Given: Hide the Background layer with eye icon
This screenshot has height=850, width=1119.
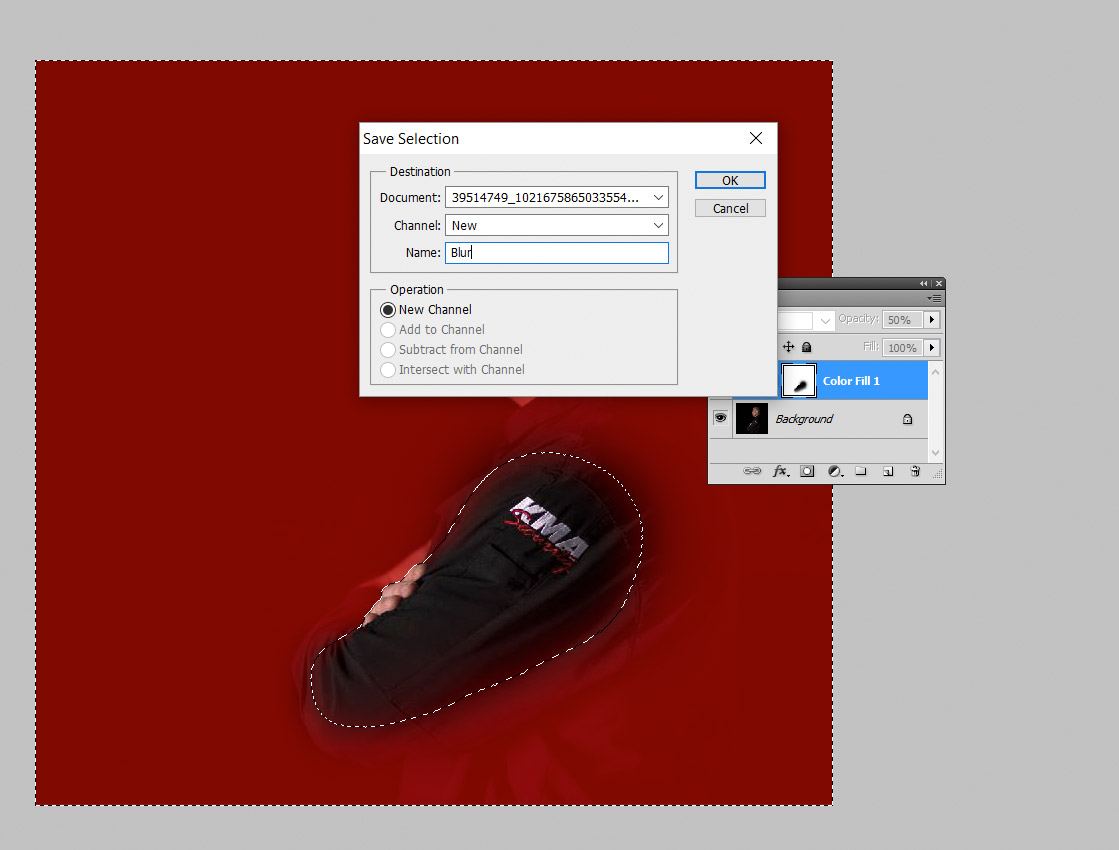Looking at the screenshot, I should click(720, 418).
